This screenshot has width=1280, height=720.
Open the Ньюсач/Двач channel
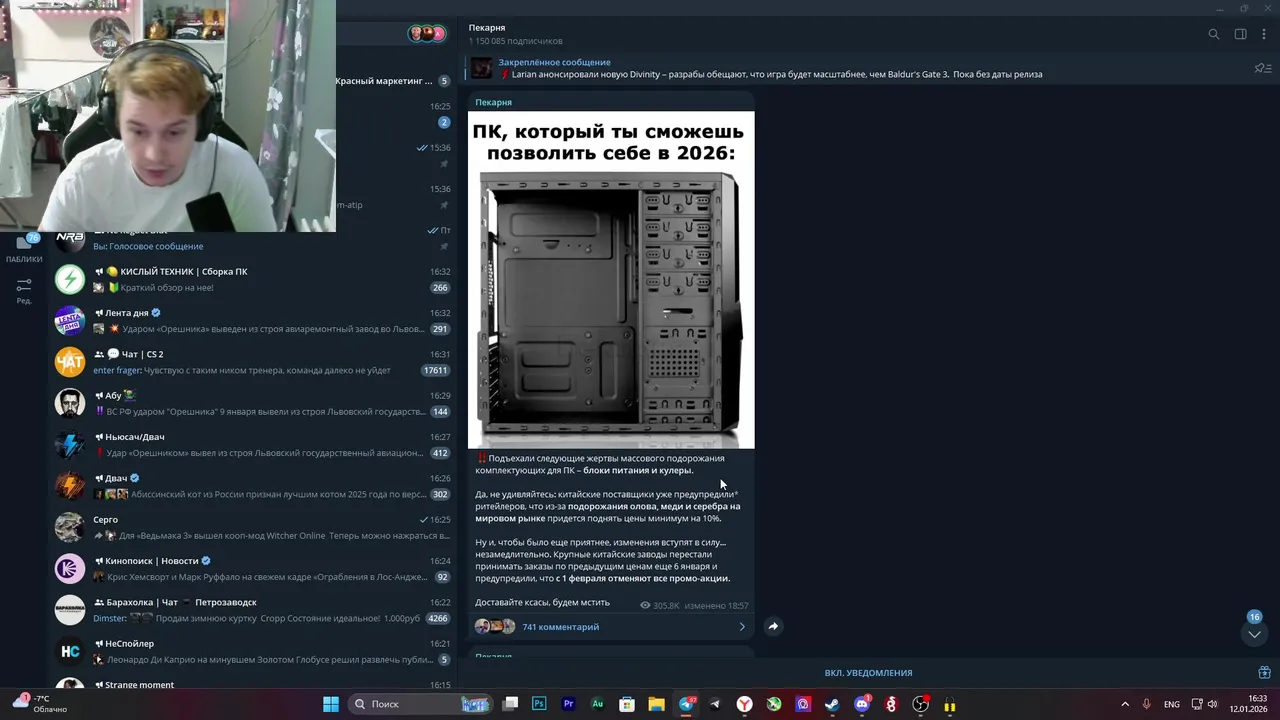[255, 445]
